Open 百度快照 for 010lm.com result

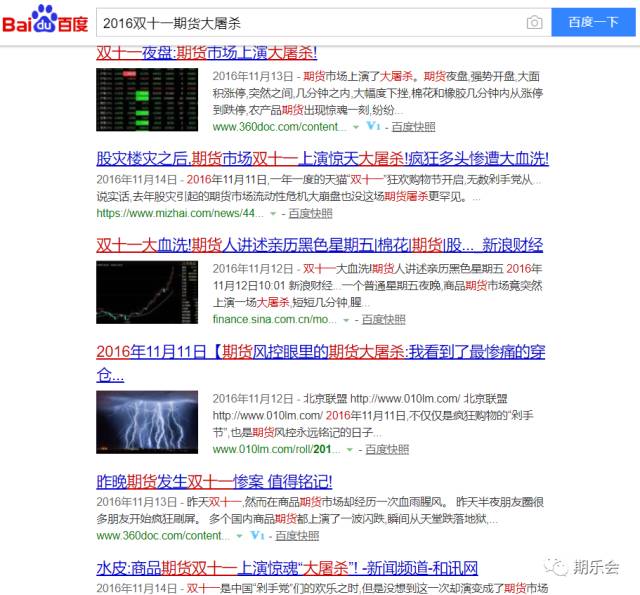387,449
